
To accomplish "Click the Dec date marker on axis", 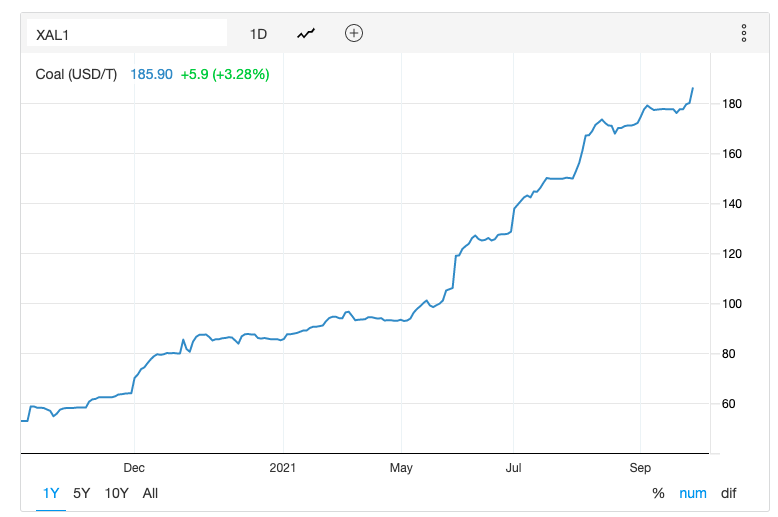I will click(134, 467).
